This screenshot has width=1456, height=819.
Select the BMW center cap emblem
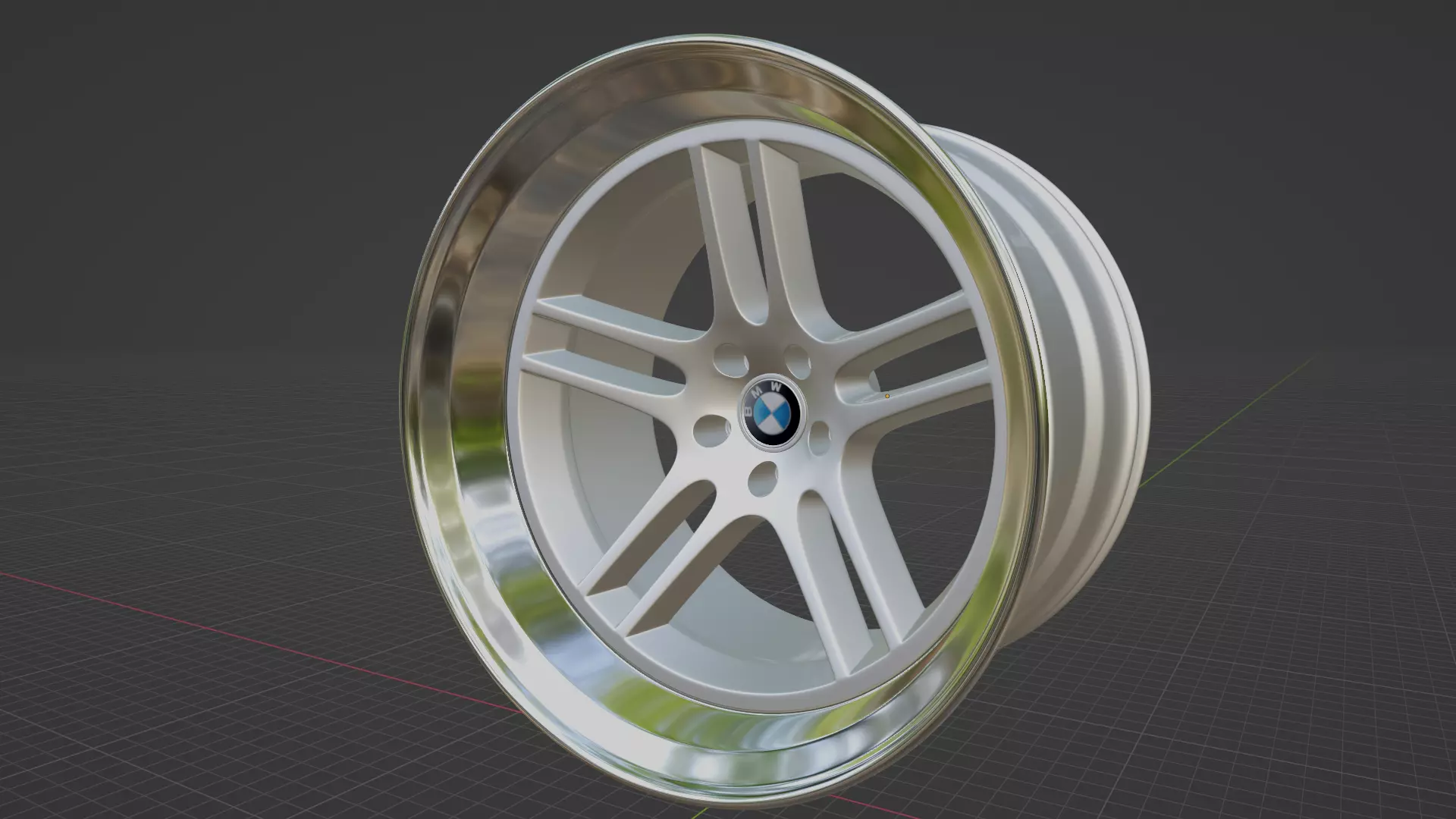click(x=773, y=413)
